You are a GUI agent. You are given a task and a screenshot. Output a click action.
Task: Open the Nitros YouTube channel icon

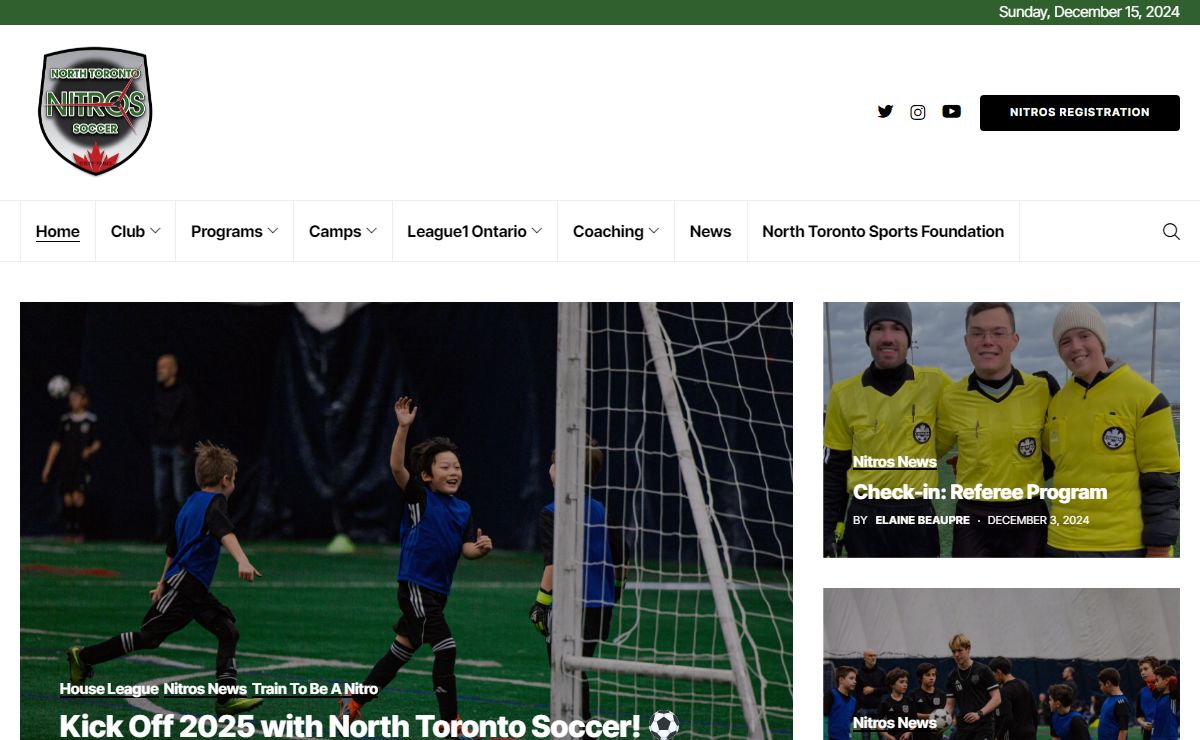point(951,112)
